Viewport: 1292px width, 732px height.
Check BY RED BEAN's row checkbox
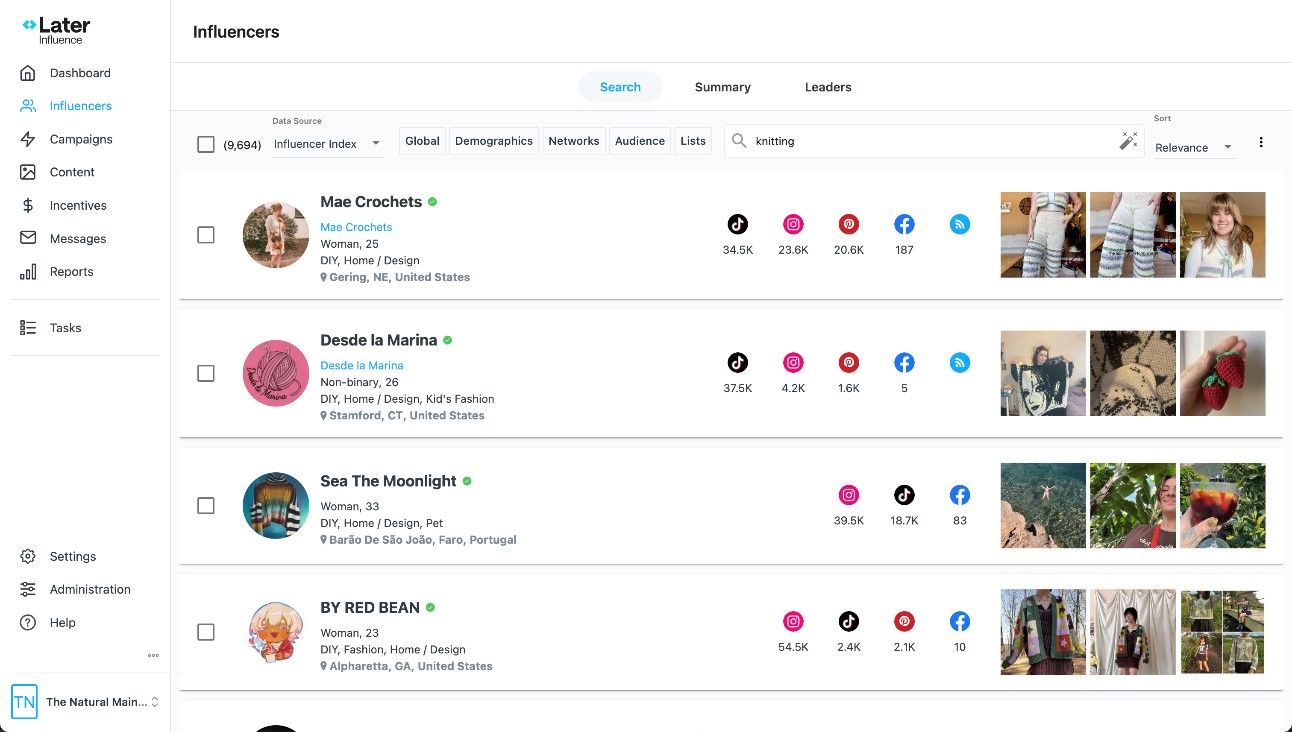206,632
